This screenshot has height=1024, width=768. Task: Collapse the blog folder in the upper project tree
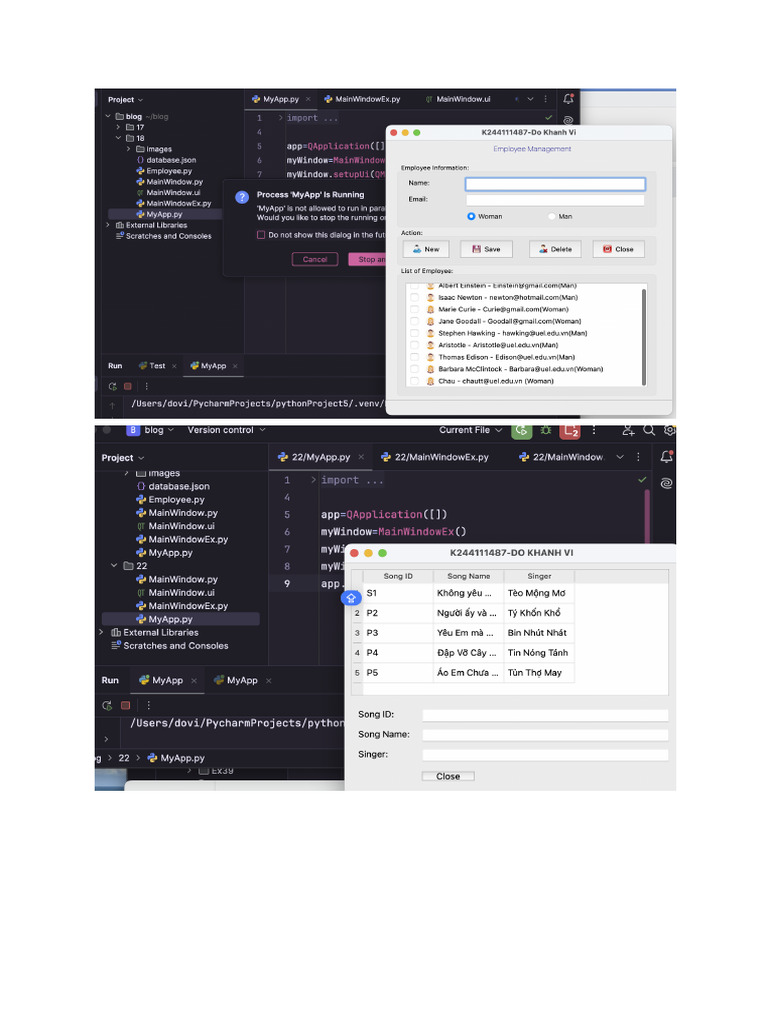[108, 116]
